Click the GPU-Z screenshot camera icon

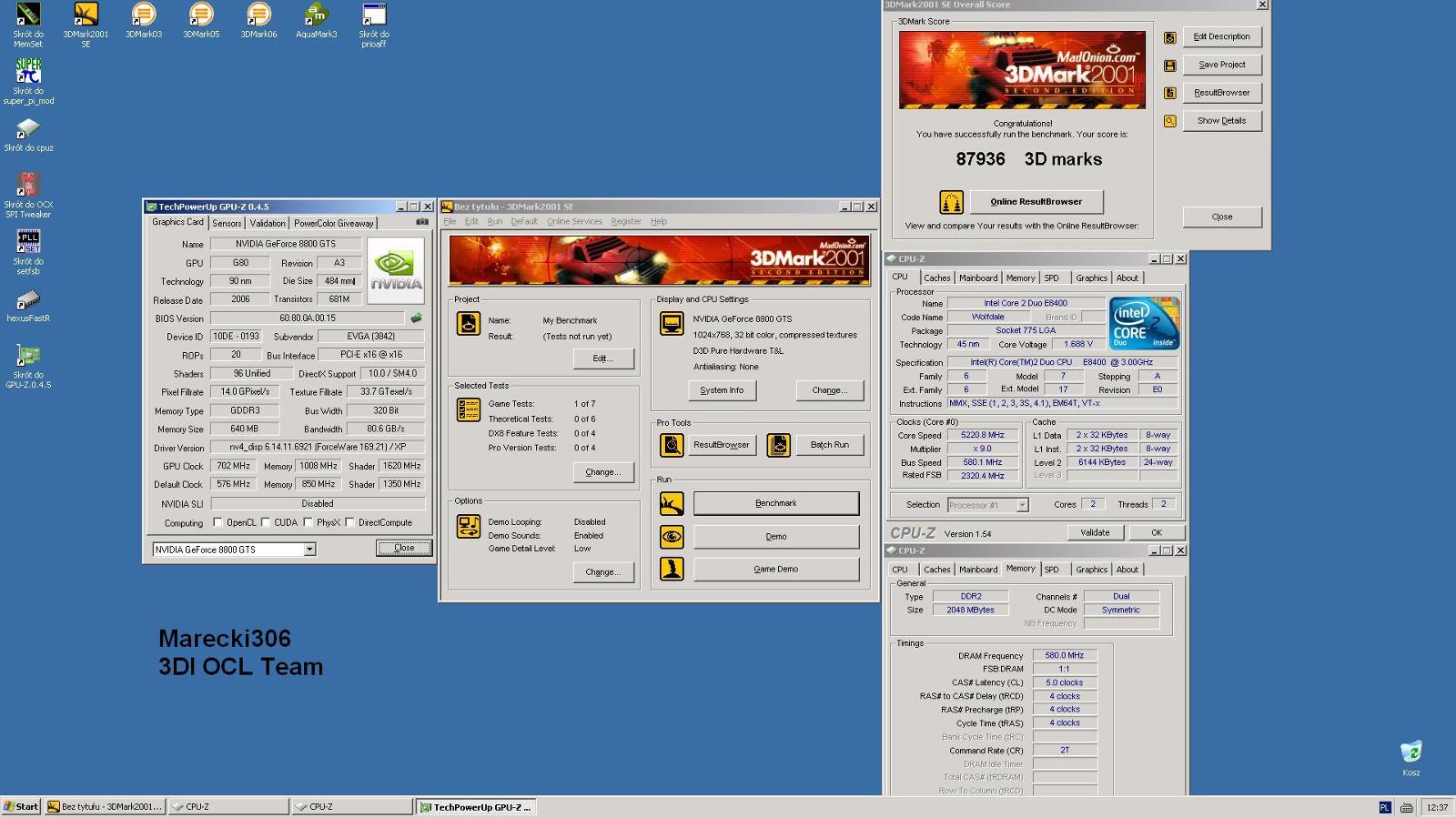[422, 222]
